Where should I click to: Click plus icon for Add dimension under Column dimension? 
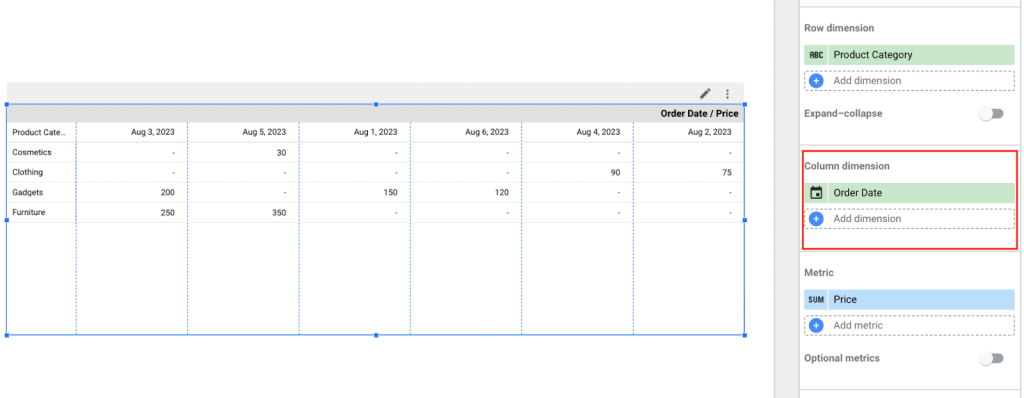click(x=816, y=219)
